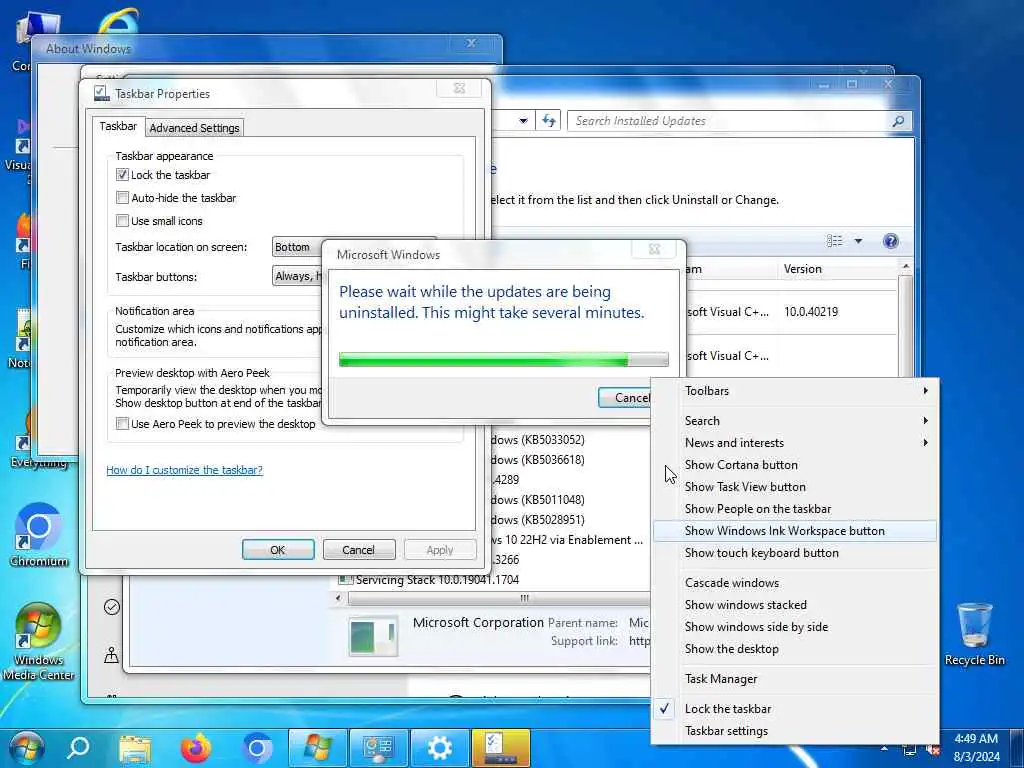Click OK in Taskbar Properties

click(x=278, y=550)
